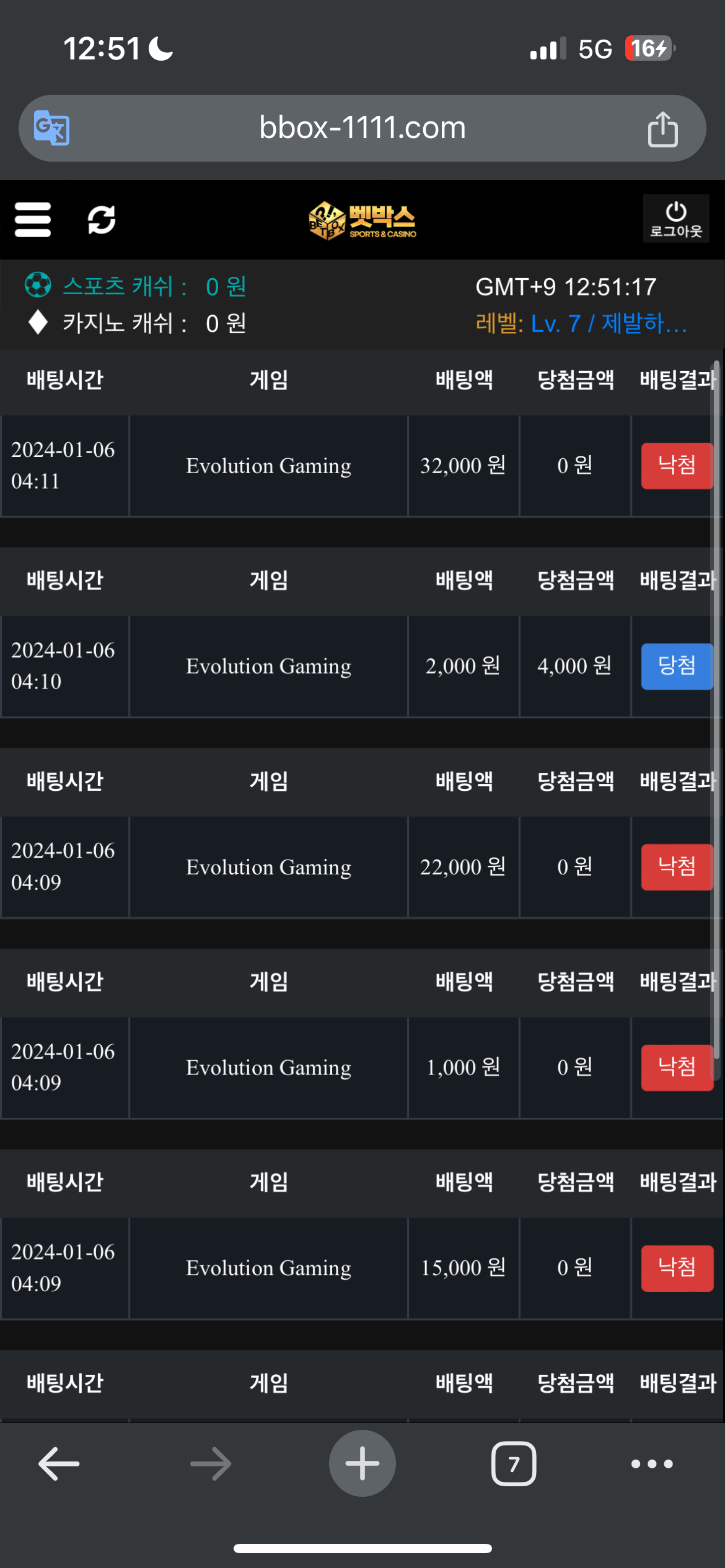Viewport: 725px width, 1568px height.
Task: Tap the share icon in address bar
Action: (662, 129)
